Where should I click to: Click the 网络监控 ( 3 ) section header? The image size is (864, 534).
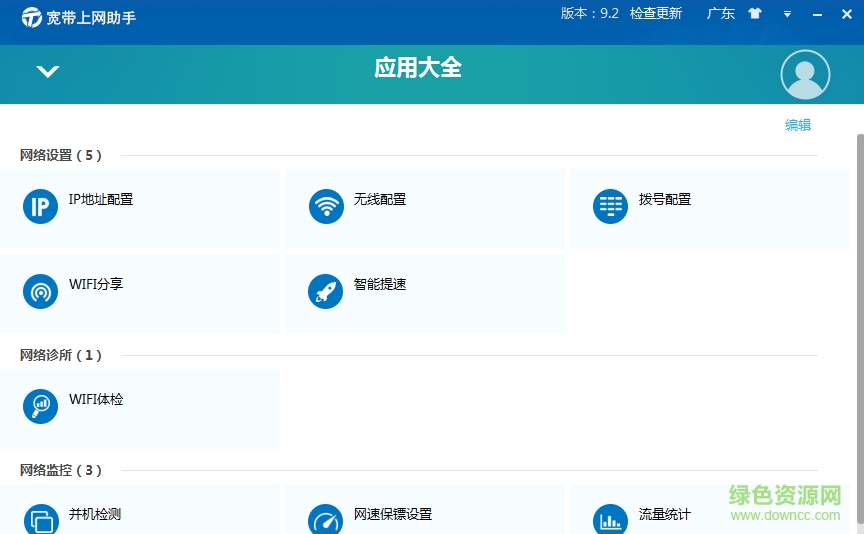[61, 471]
